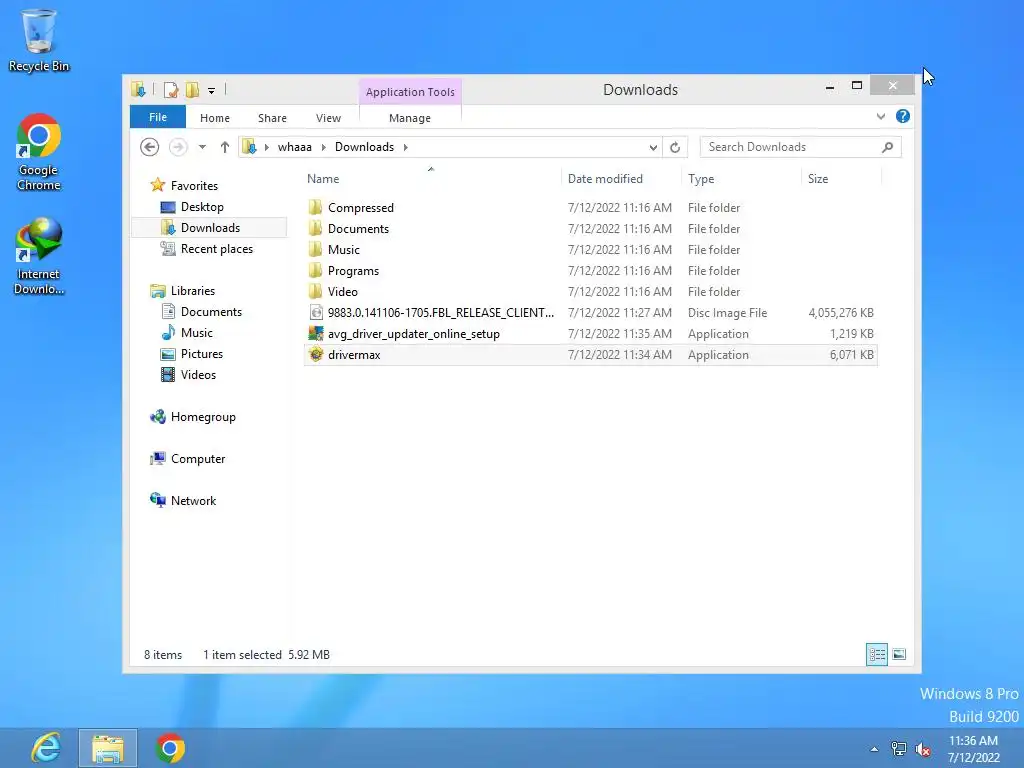Open Videos library in navigation pane
The height and width of the screenshot is (768, 1024).
click(x=198, y=374)
